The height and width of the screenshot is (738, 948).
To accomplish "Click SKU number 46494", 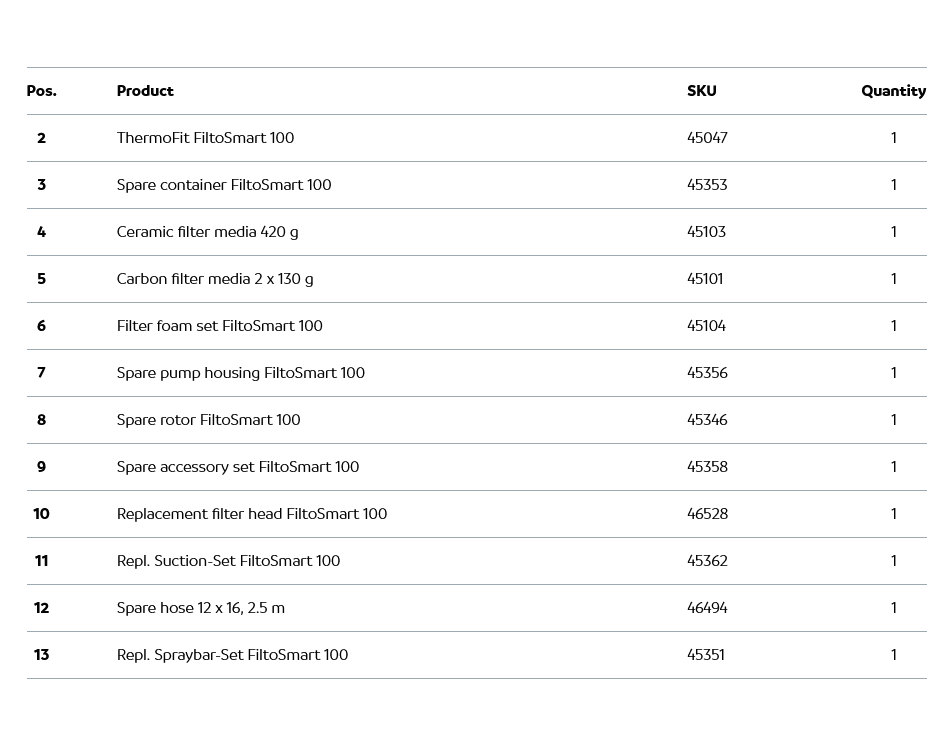I will (x=707, y=608).
